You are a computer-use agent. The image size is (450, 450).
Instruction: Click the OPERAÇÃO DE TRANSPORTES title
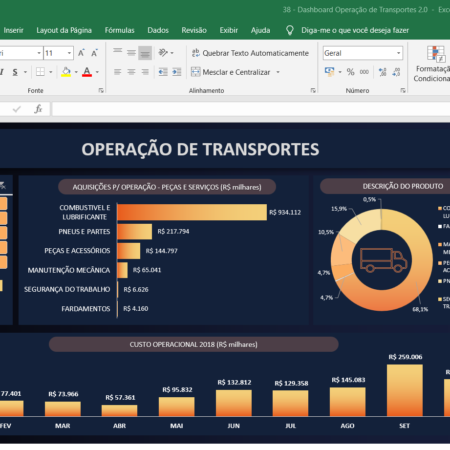click(200, 149)
